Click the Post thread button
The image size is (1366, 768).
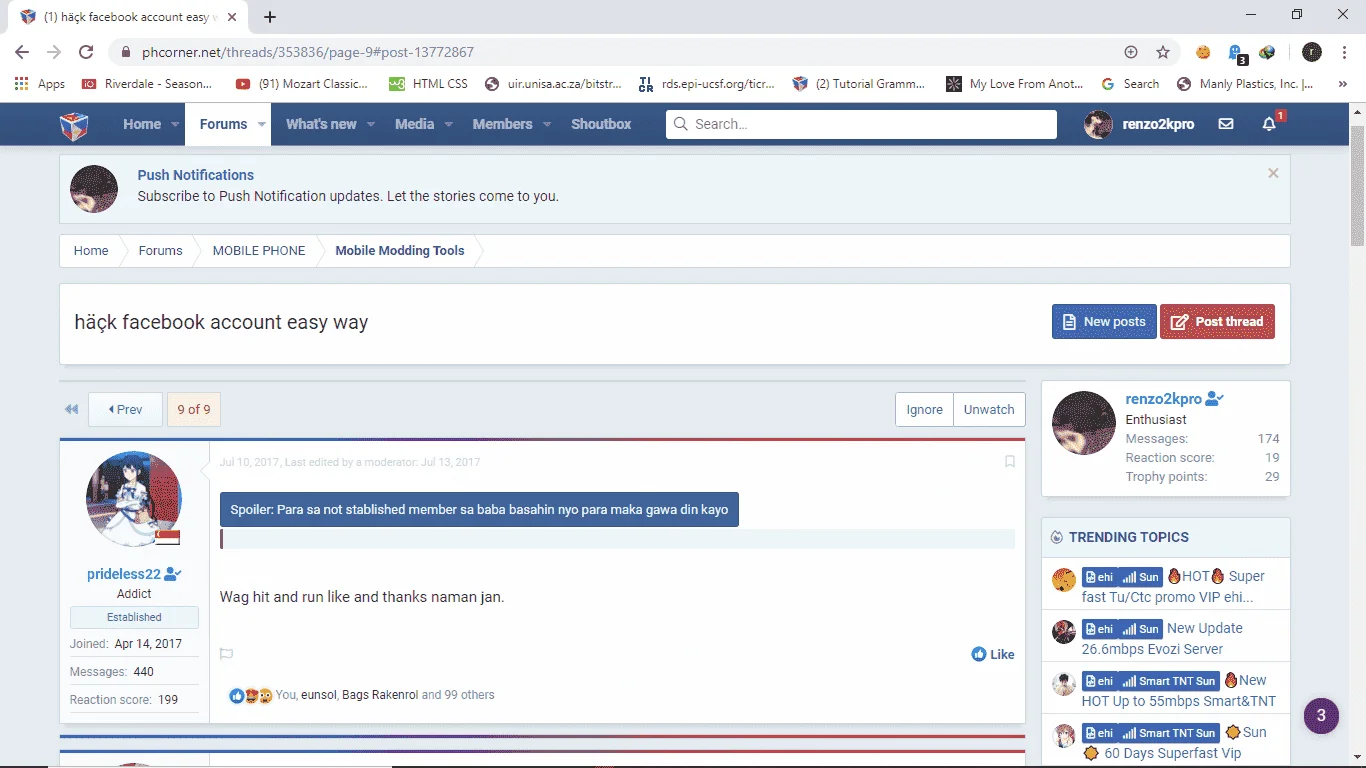1217,322
